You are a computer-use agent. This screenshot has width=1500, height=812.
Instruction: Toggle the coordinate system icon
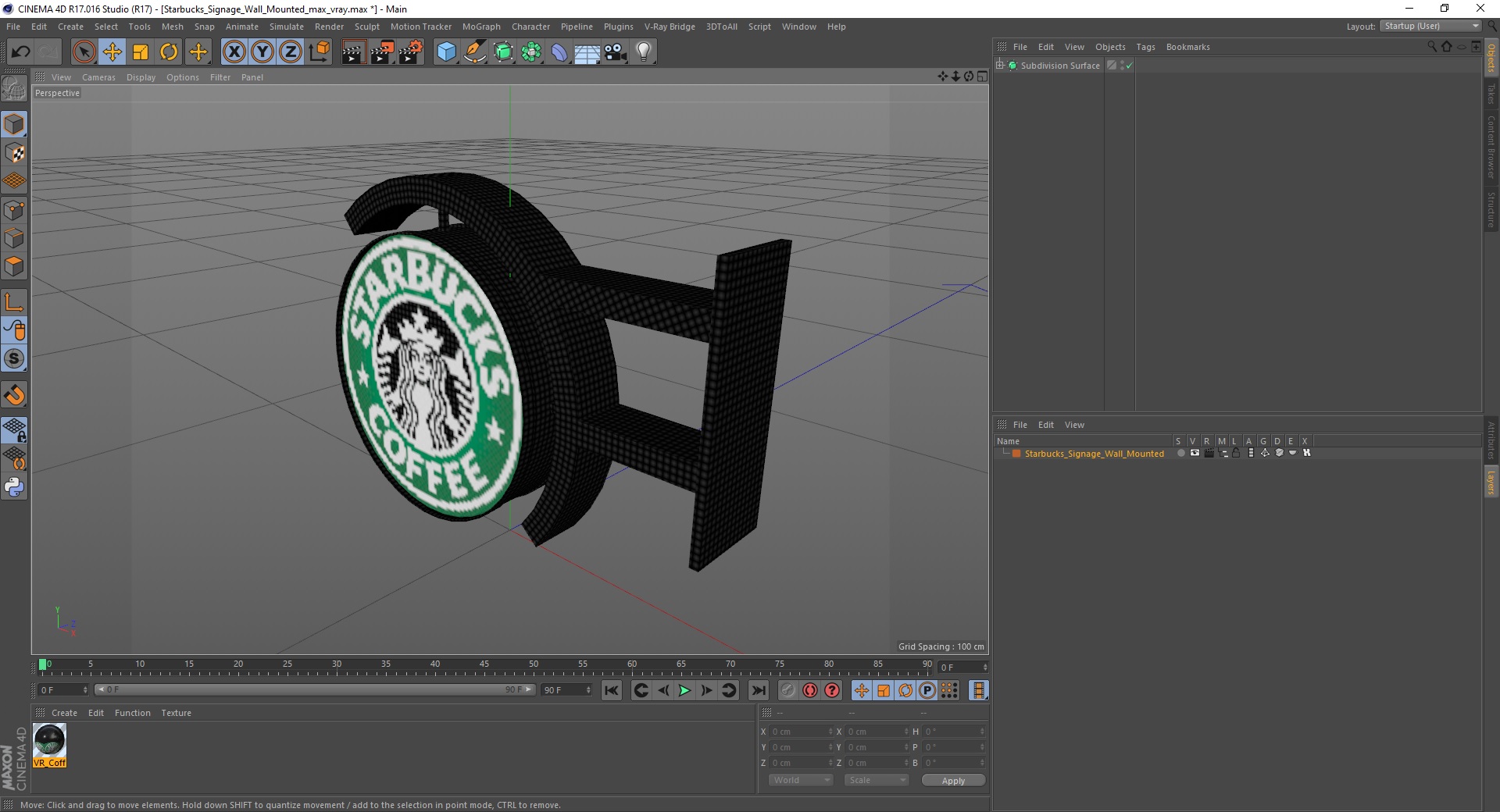(319, 52)
